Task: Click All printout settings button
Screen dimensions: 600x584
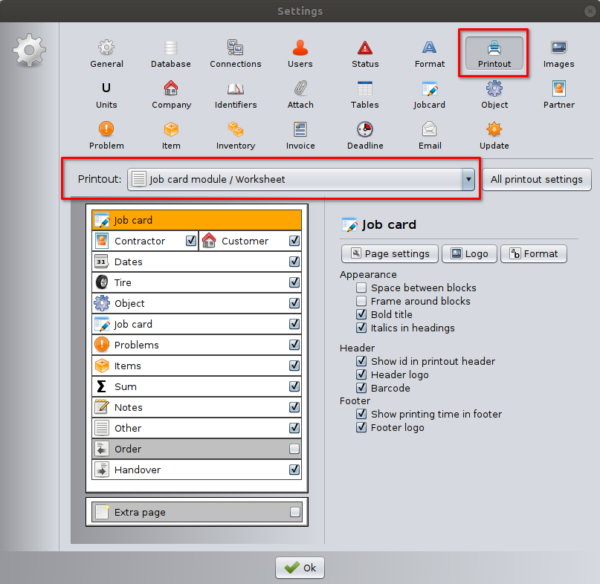Action: tap(536, 179)
